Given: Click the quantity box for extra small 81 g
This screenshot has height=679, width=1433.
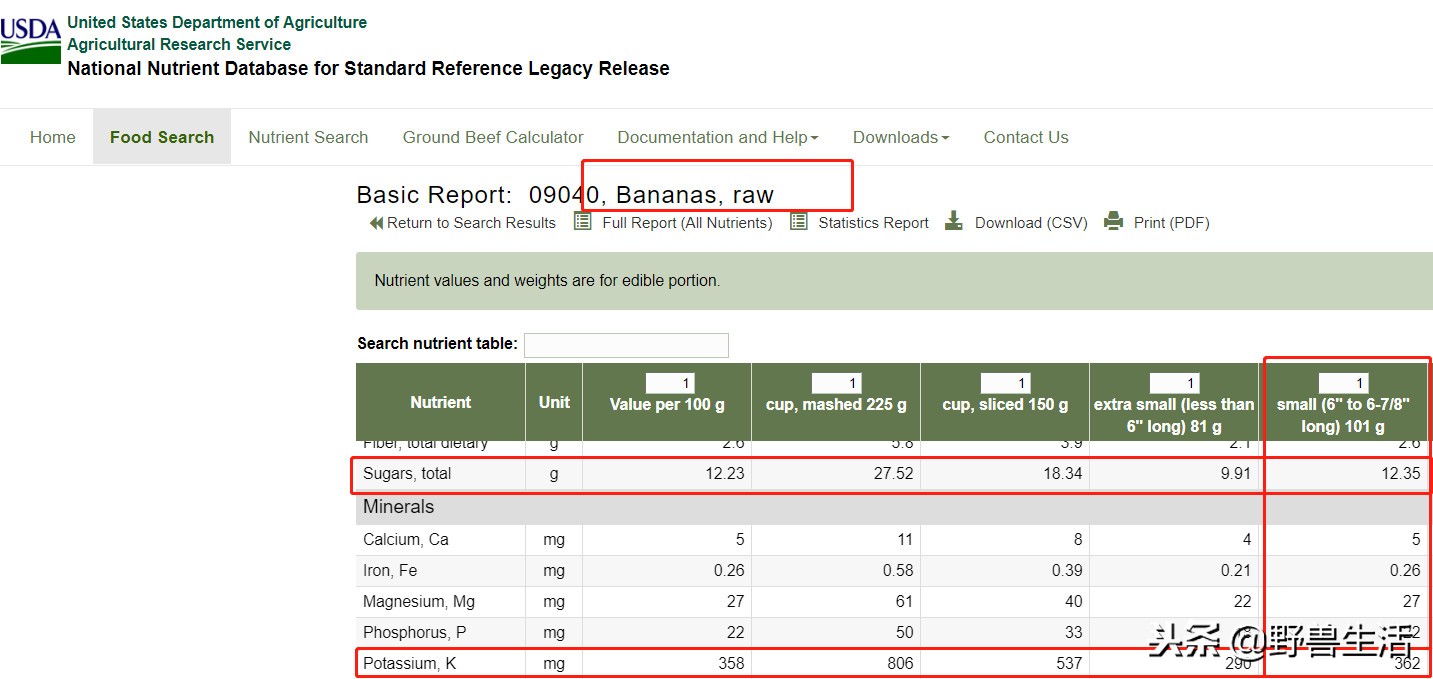Looking at the screenshot, I should point(1174,384).
